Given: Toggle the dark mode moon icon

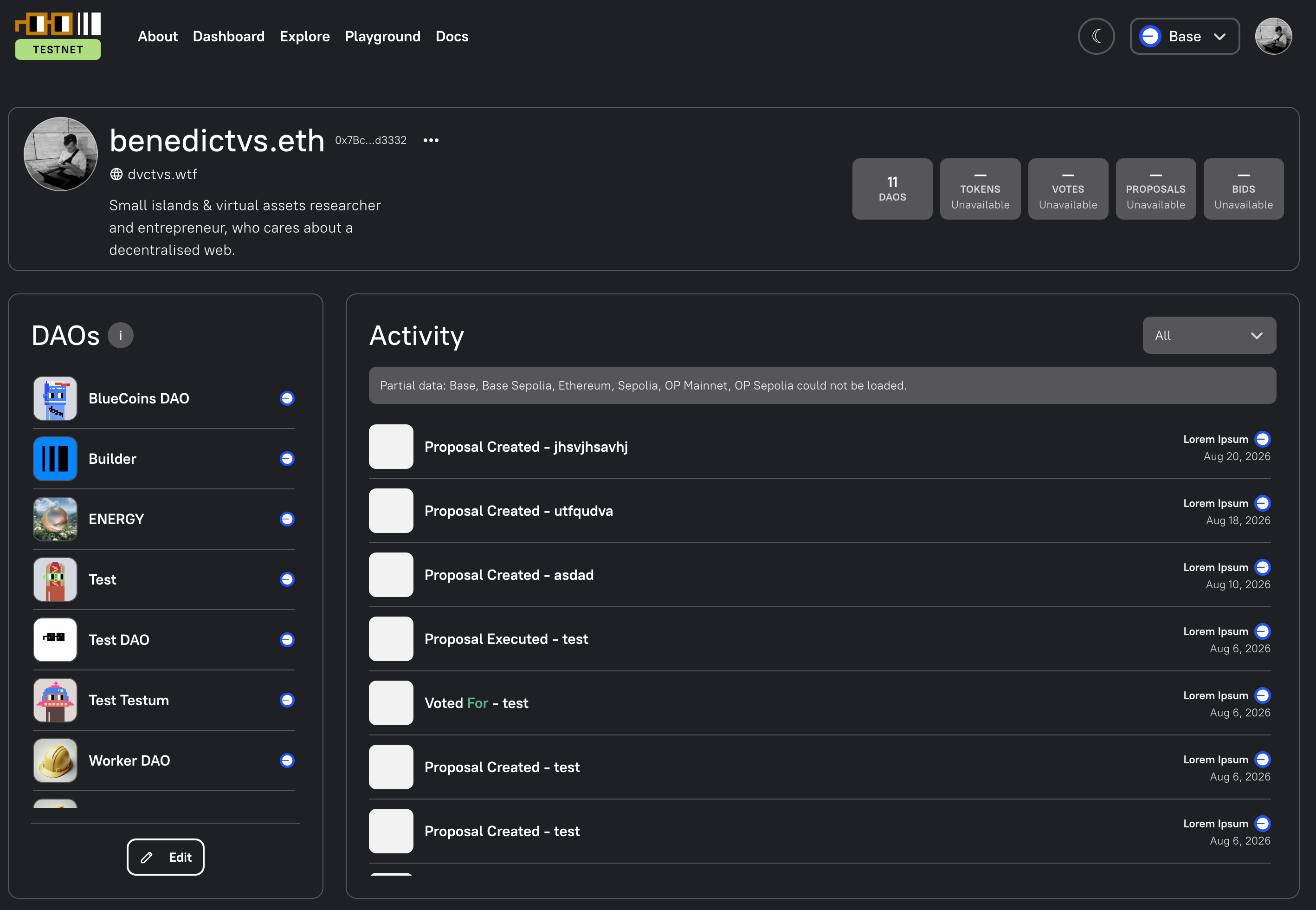Looking at the screenshot, I should click(1096, 36).
